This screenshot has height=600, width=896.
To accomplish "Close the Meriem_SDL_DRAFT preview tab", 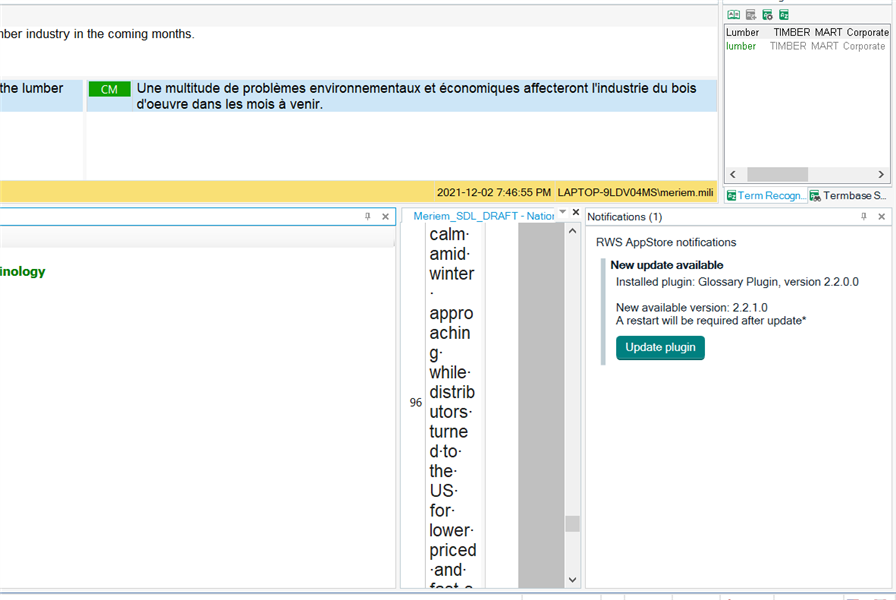I will (576, 212).
